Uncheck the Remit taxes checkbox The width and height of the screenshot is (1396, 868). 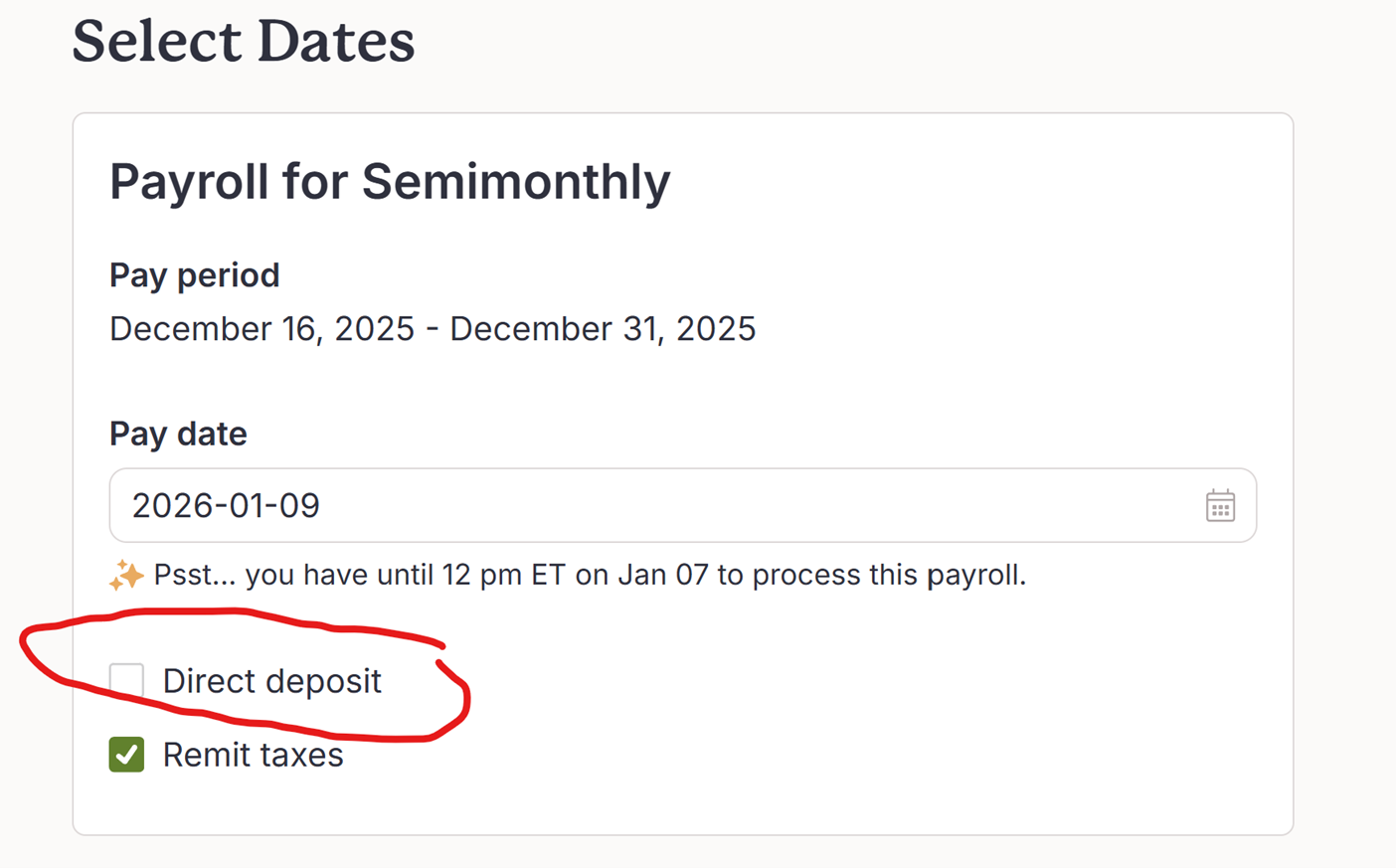127,755
